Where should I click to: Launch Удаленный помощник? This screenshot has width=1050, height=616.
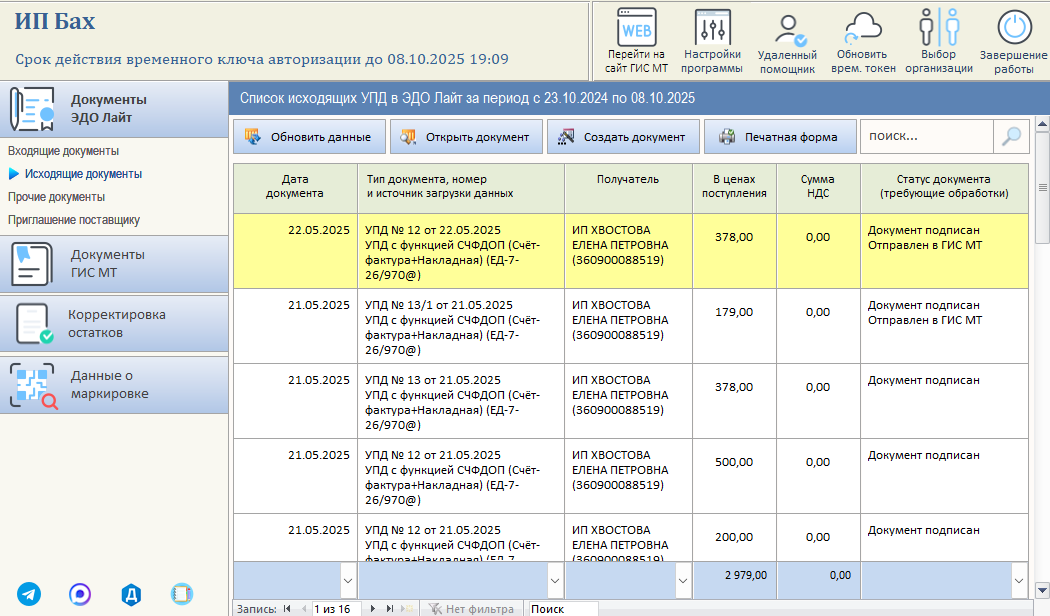[x=788, y=30]
